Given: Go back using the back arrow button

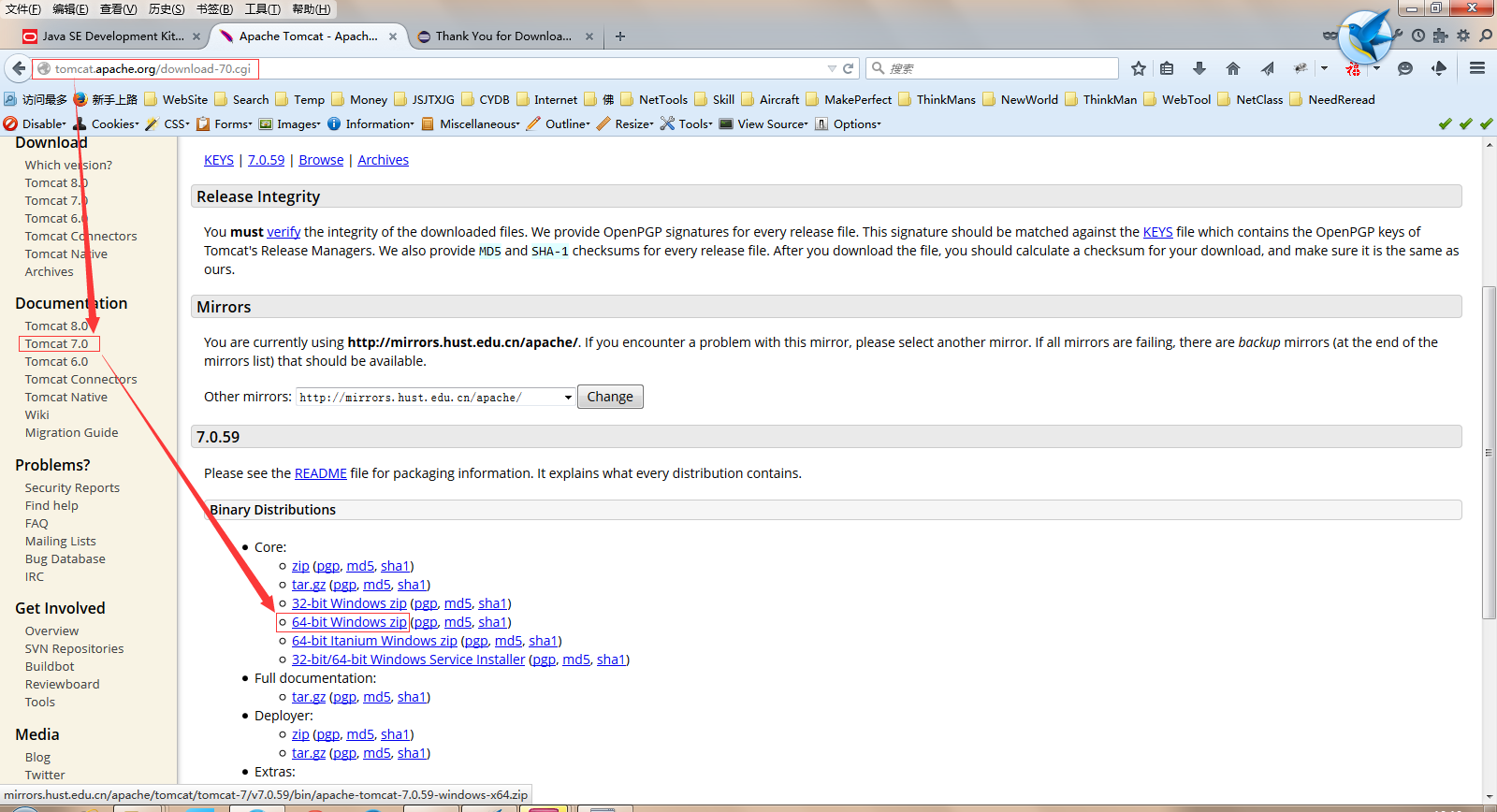Looking at the screenshot, I should [18, 68].
